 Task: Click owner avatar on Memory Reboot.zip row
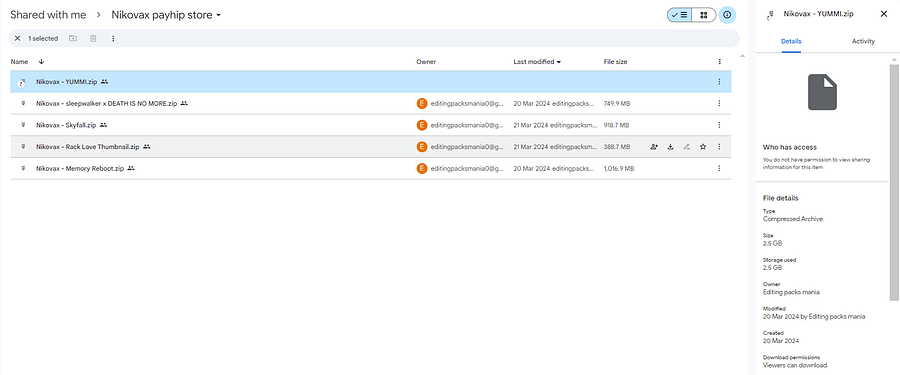point(422,168)
